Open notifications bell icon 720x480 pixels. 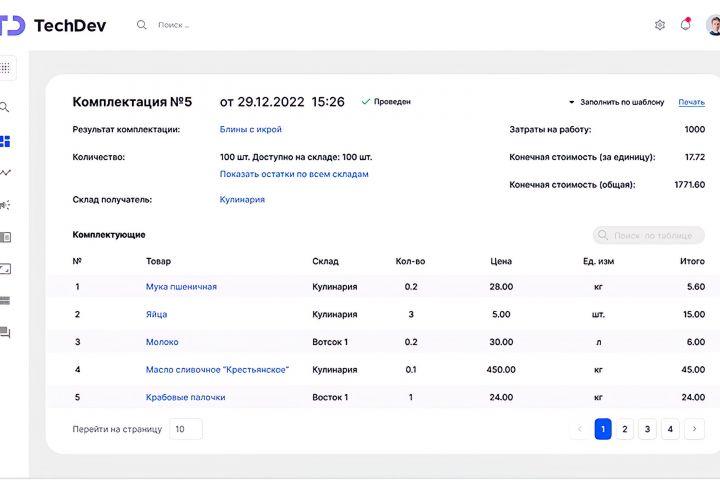pos(686,24)
